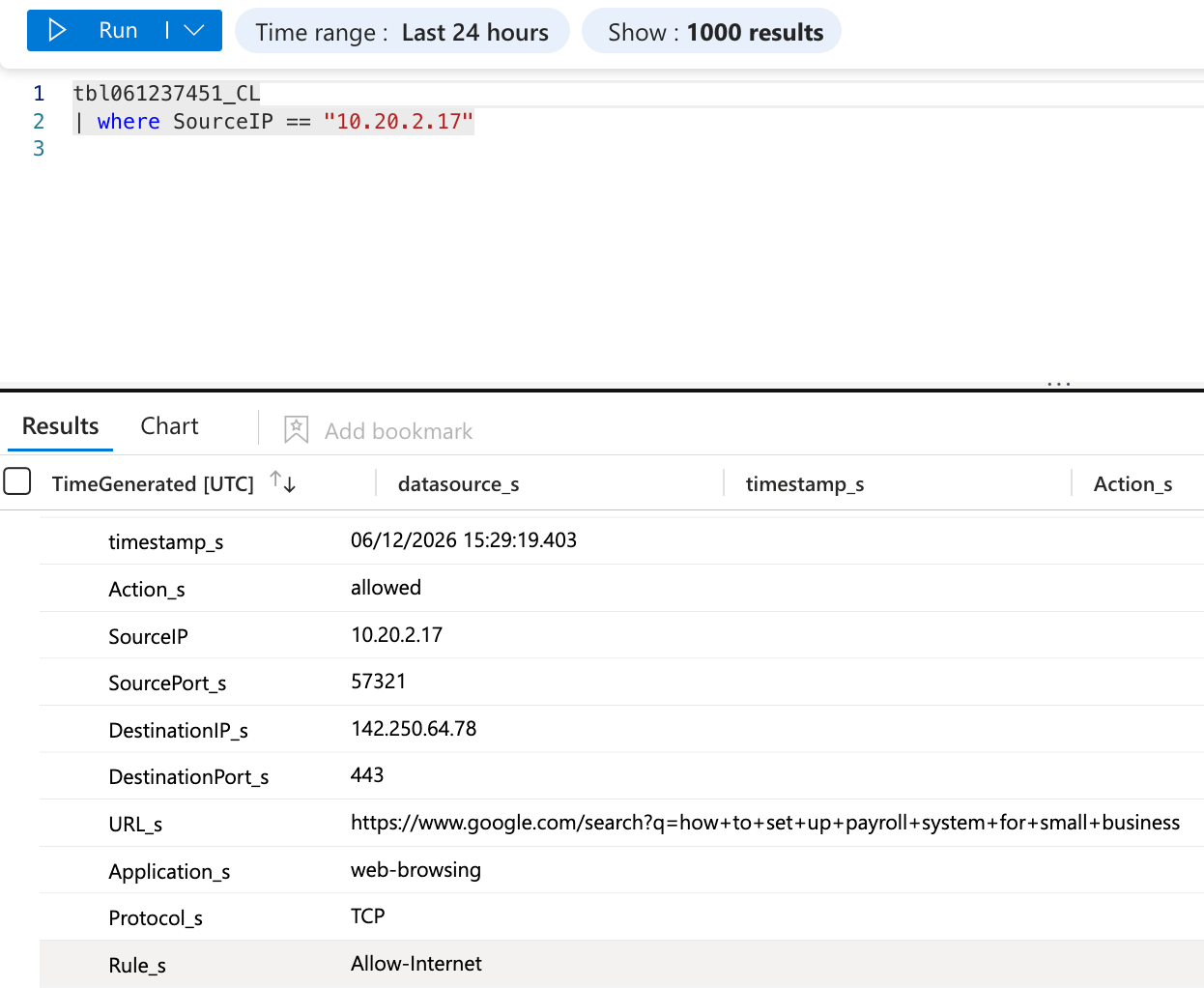The width and height of the screenshot is (1204, 988).
Task: Click the Rule_s field label
Action: (137, 966)
